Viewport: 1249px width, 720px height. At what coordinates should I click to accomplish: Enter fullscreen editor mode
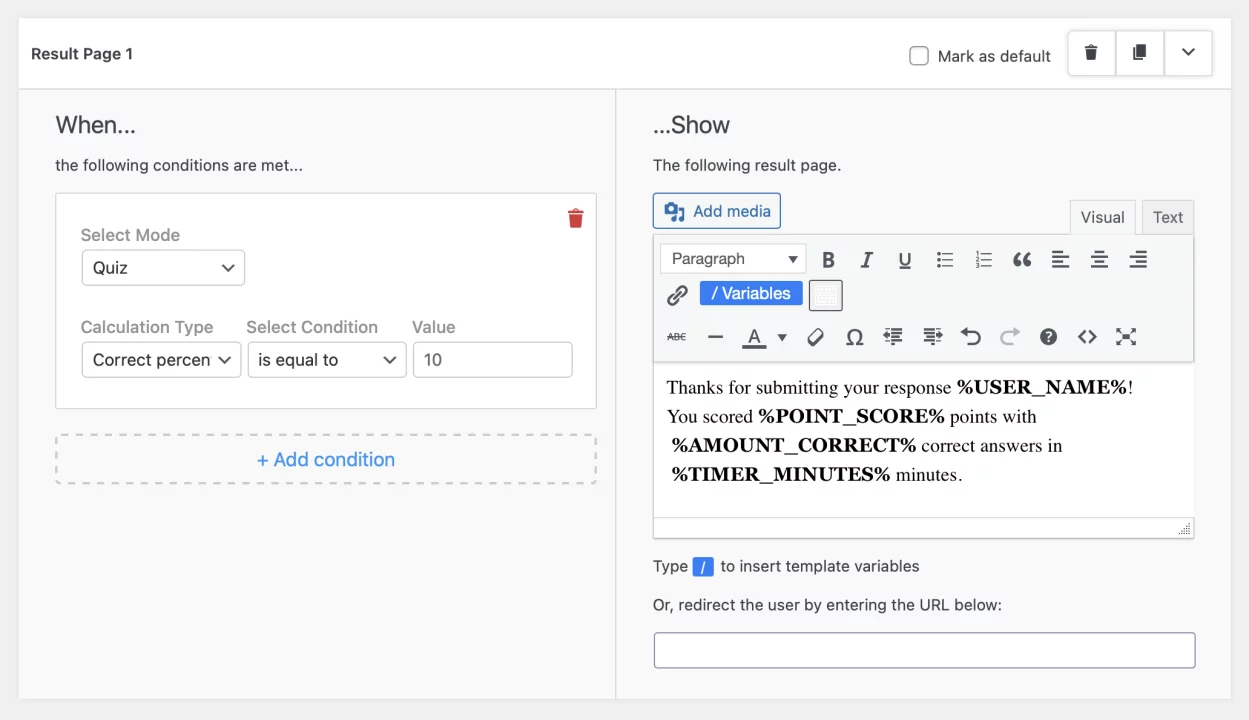click(x=1126, y=337)
